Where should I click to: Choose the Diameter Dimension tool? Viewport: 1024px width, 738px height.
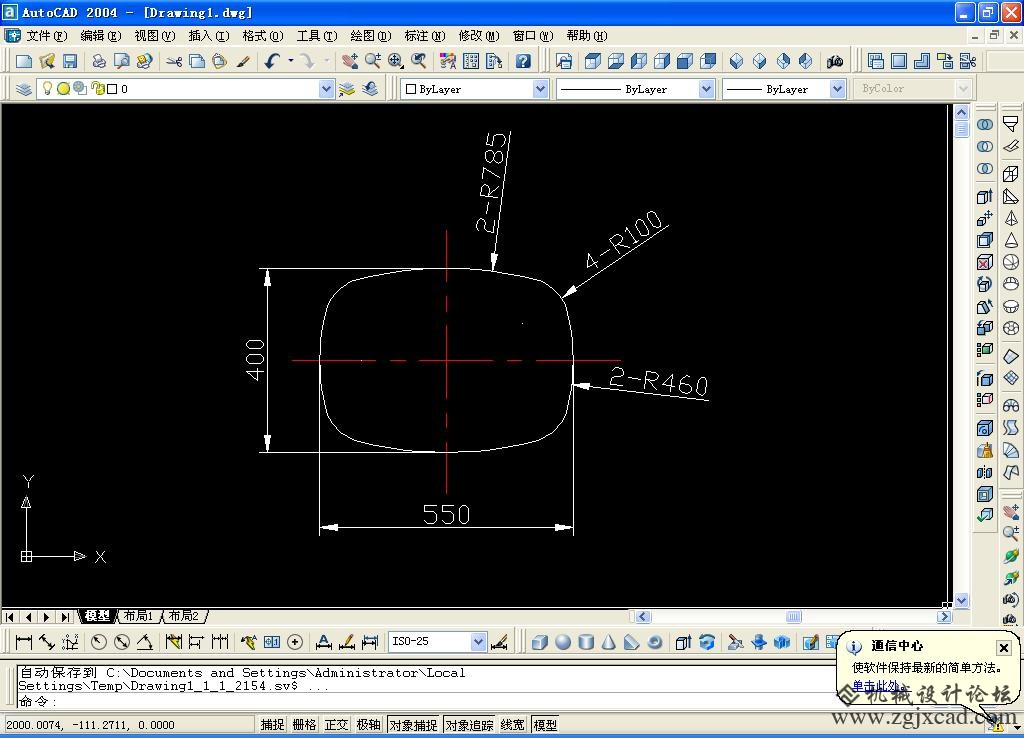point(121,642)
